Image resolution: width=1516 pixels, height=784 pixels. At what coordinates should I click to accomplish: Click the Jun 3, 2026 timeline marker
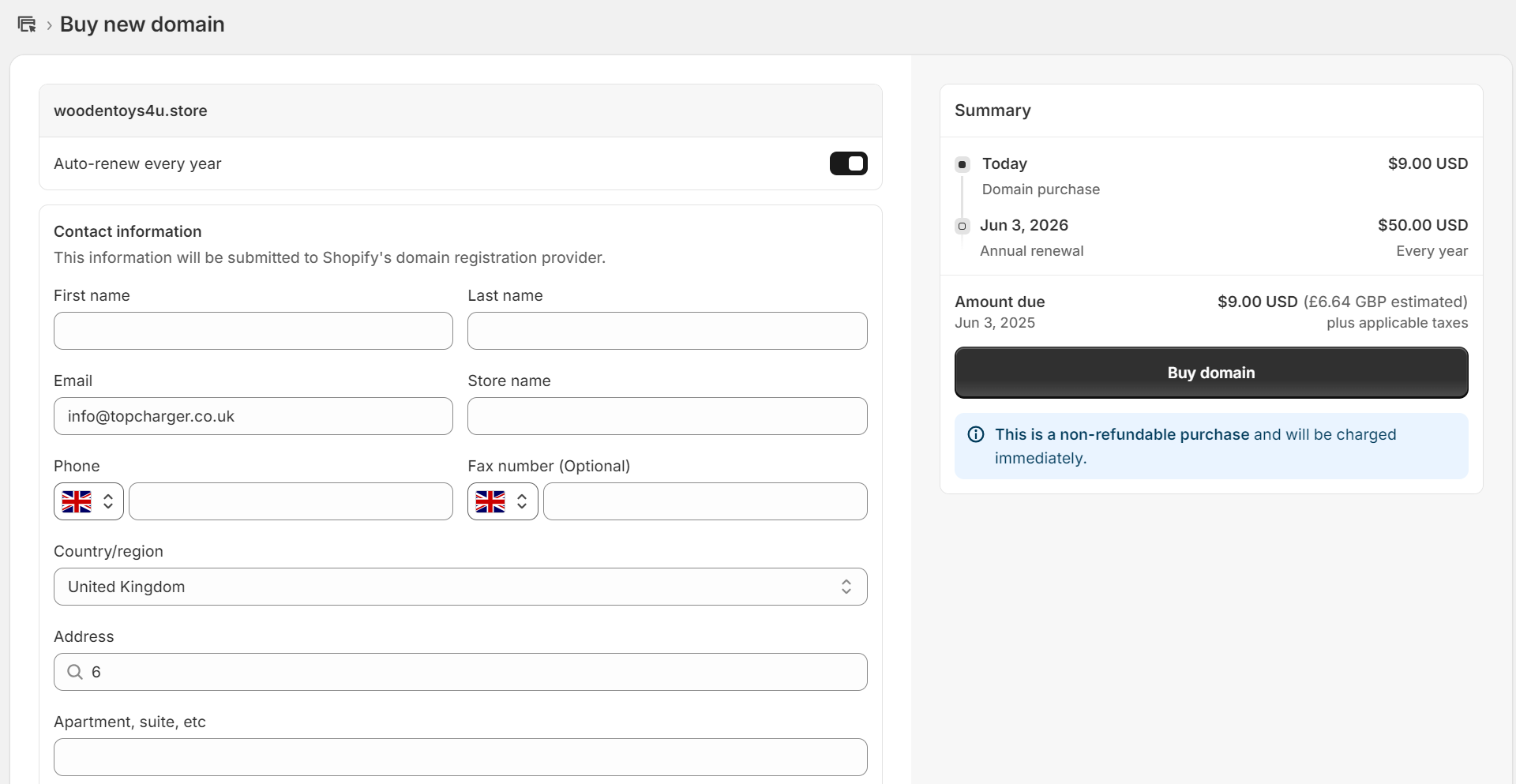(x=962, y=226)
